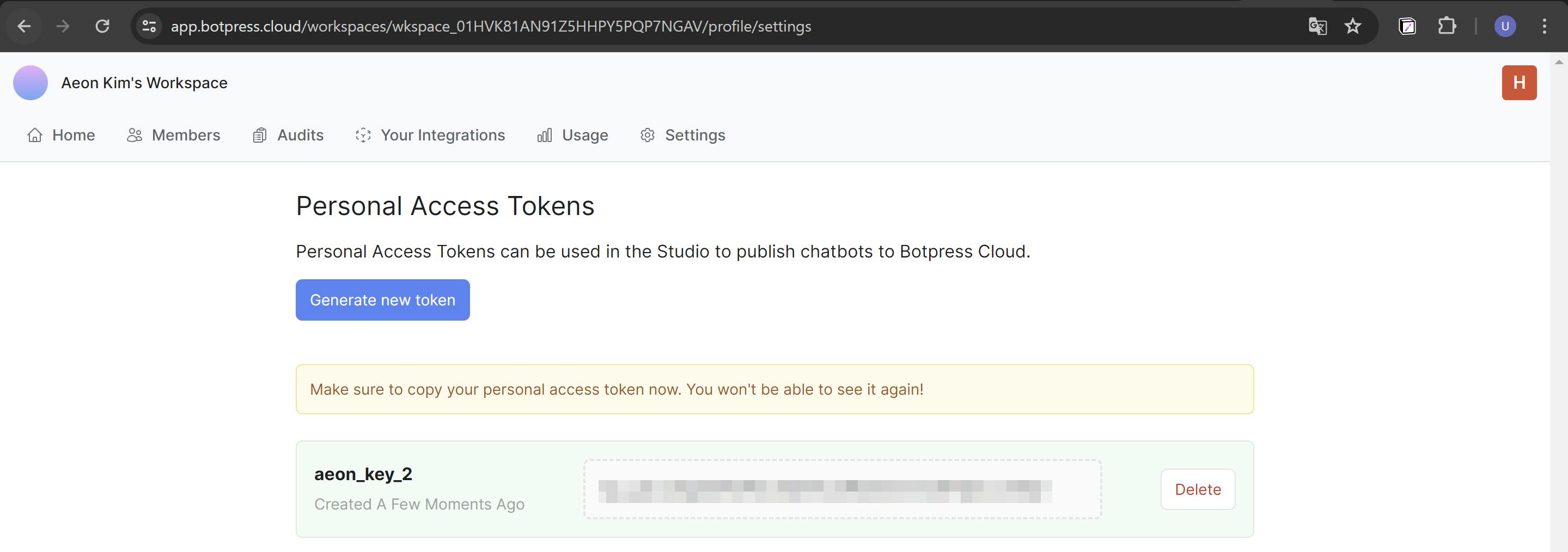Image resolution: width=1568 pixels, height=552 pixels.
Task: Open the orange H user menu
Action: 1518,83
